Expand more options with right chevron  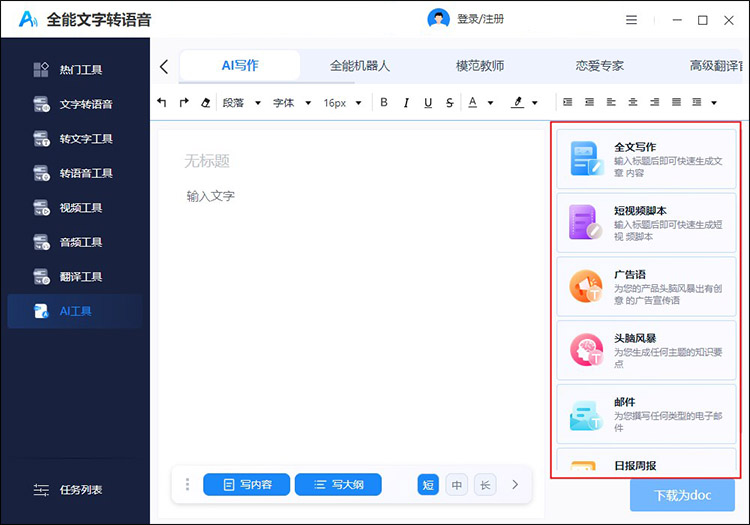515,484
